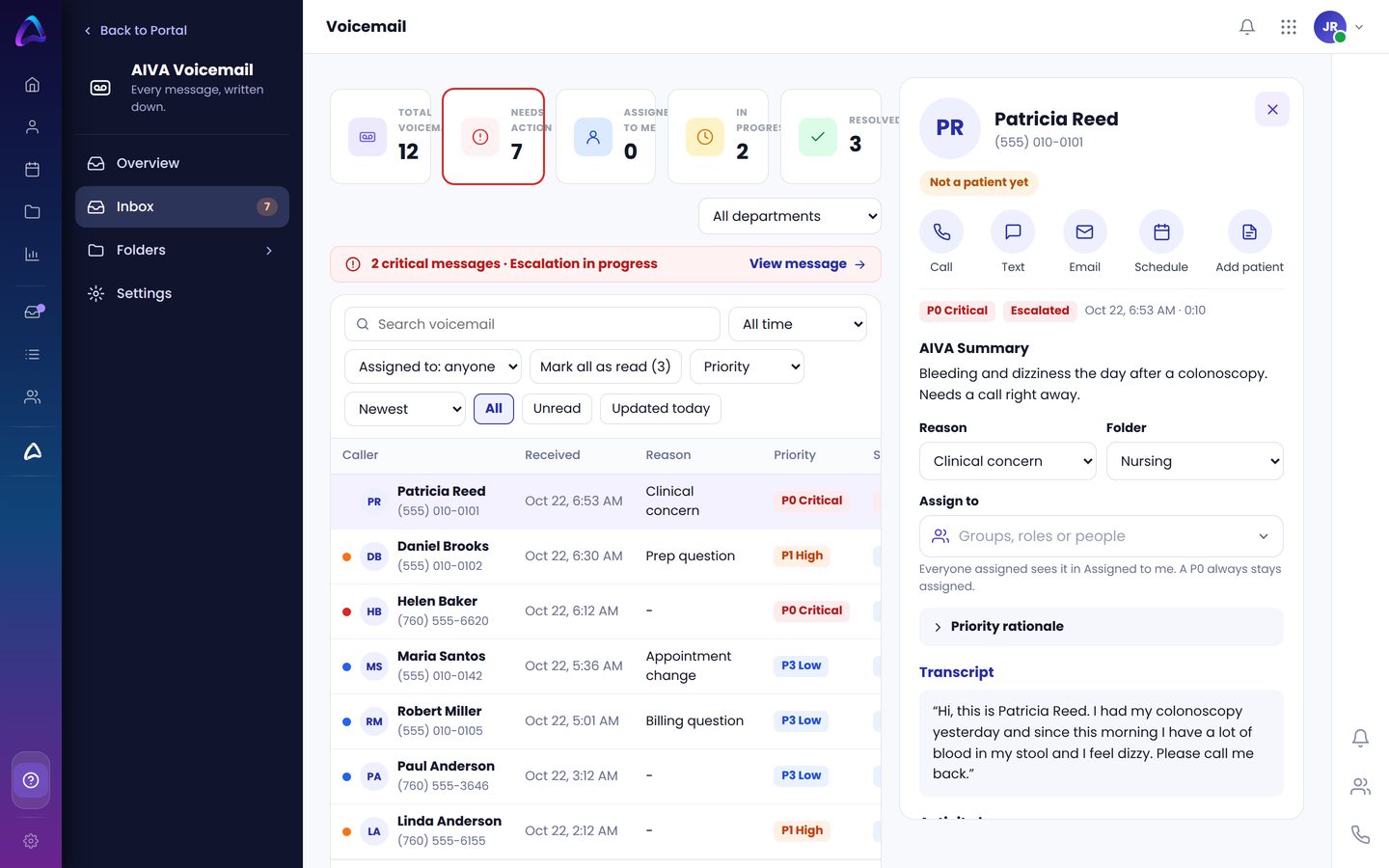Click the Assign to groups field

(x=1102, y=536)
